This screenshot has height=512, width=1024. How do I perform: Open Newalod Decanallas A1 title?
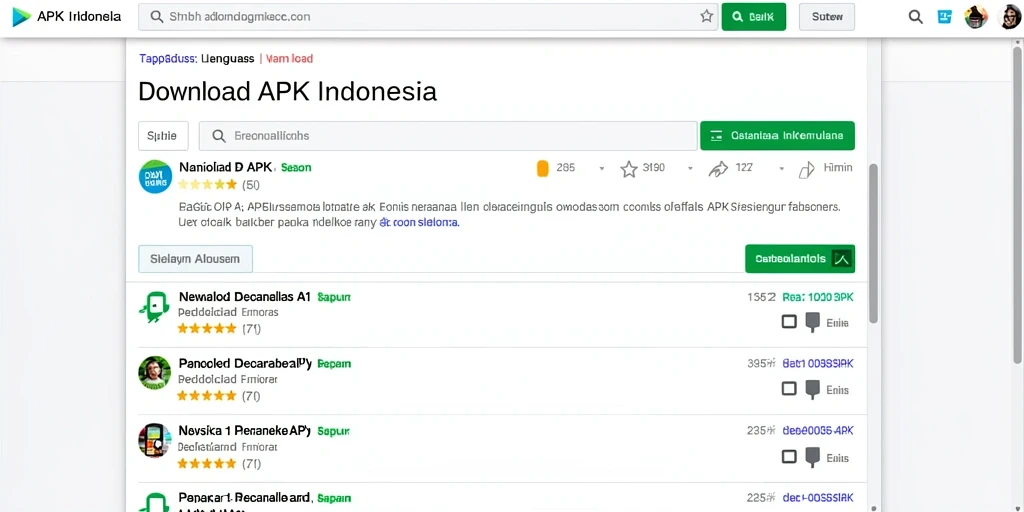245,296
